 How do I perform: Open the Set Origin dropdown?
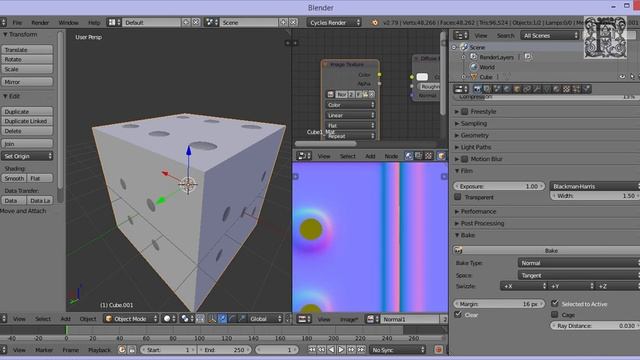coord(27,156)
